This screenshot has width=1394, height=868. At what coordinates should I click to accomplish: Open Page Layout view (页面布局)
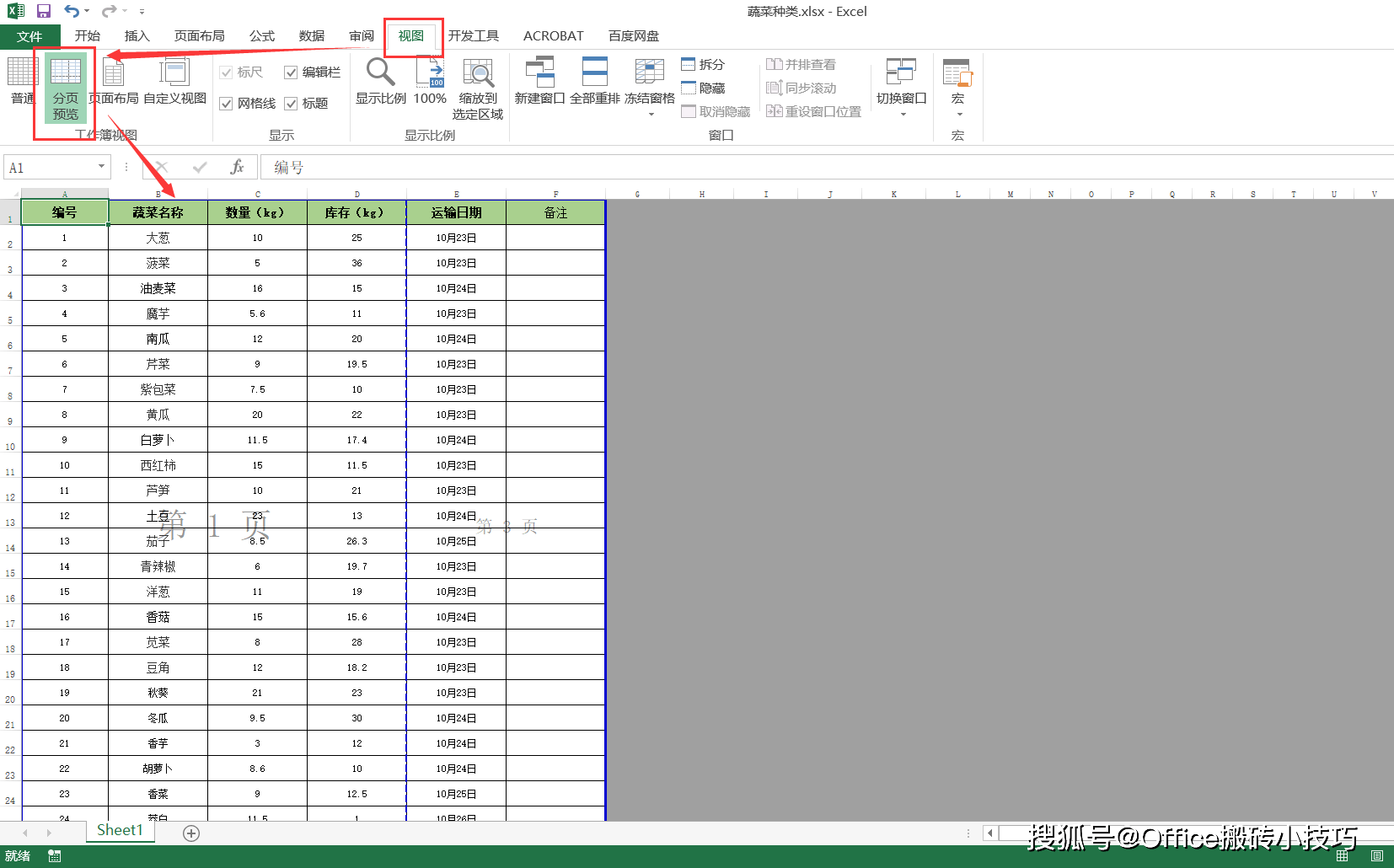114,82
